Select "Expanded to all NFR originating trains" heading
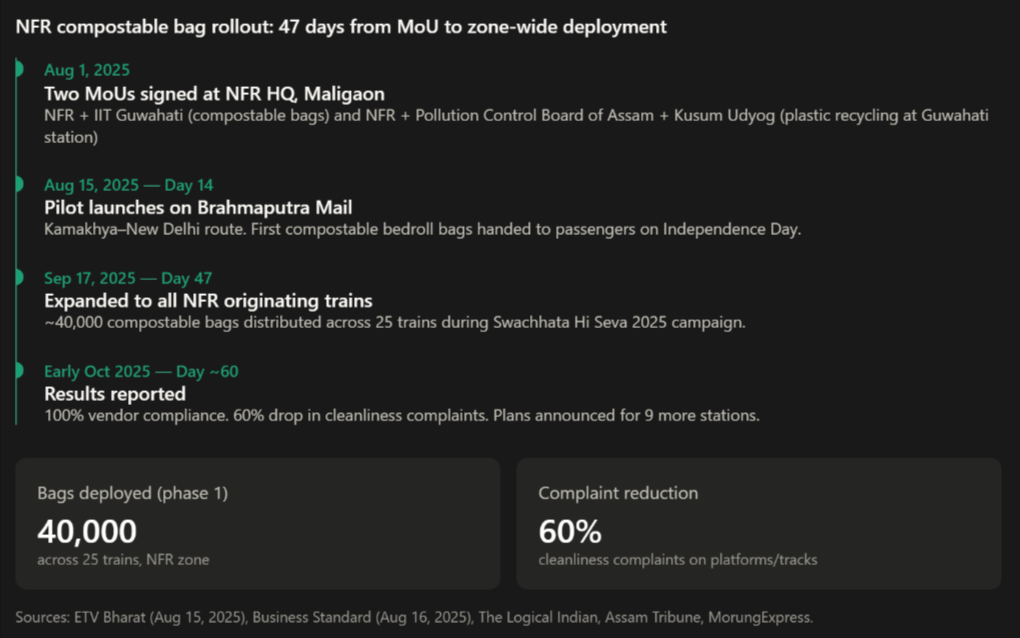This screenshot has width=1020, height=638. [x=208, y=301]
